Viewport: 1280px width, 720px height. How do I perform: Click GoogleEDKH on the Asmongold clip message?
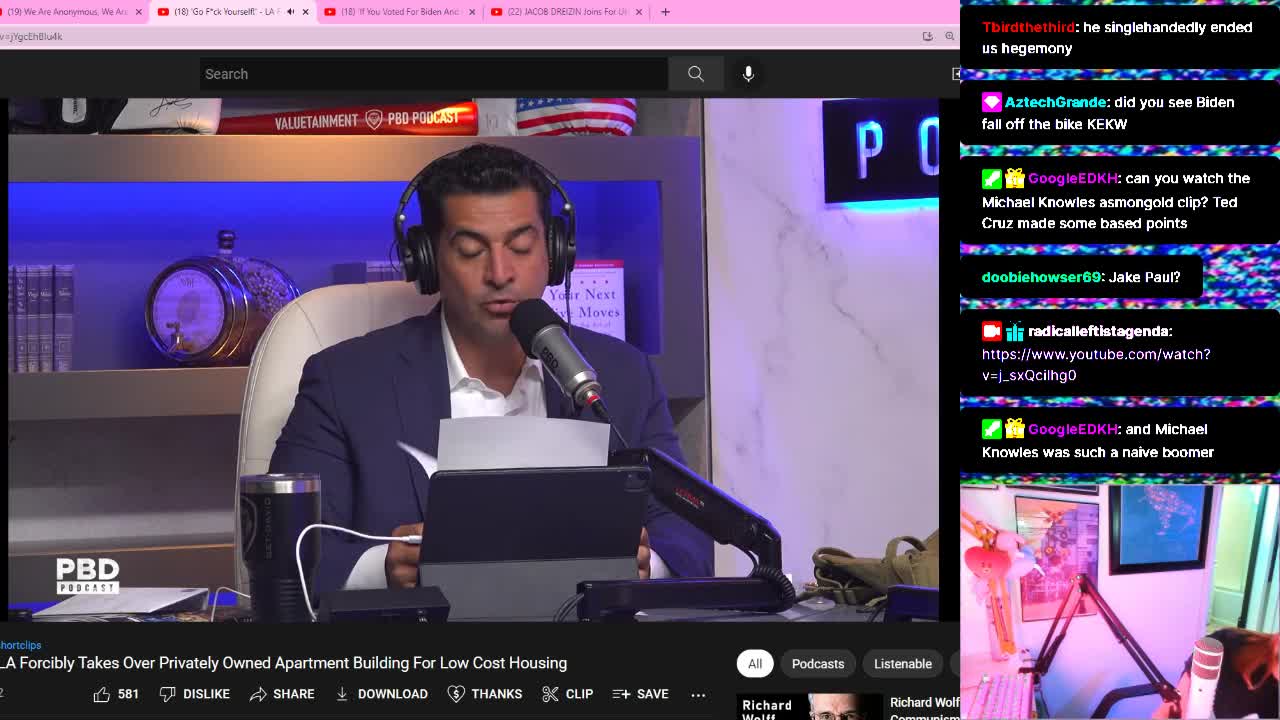[x=1072, y=178]
